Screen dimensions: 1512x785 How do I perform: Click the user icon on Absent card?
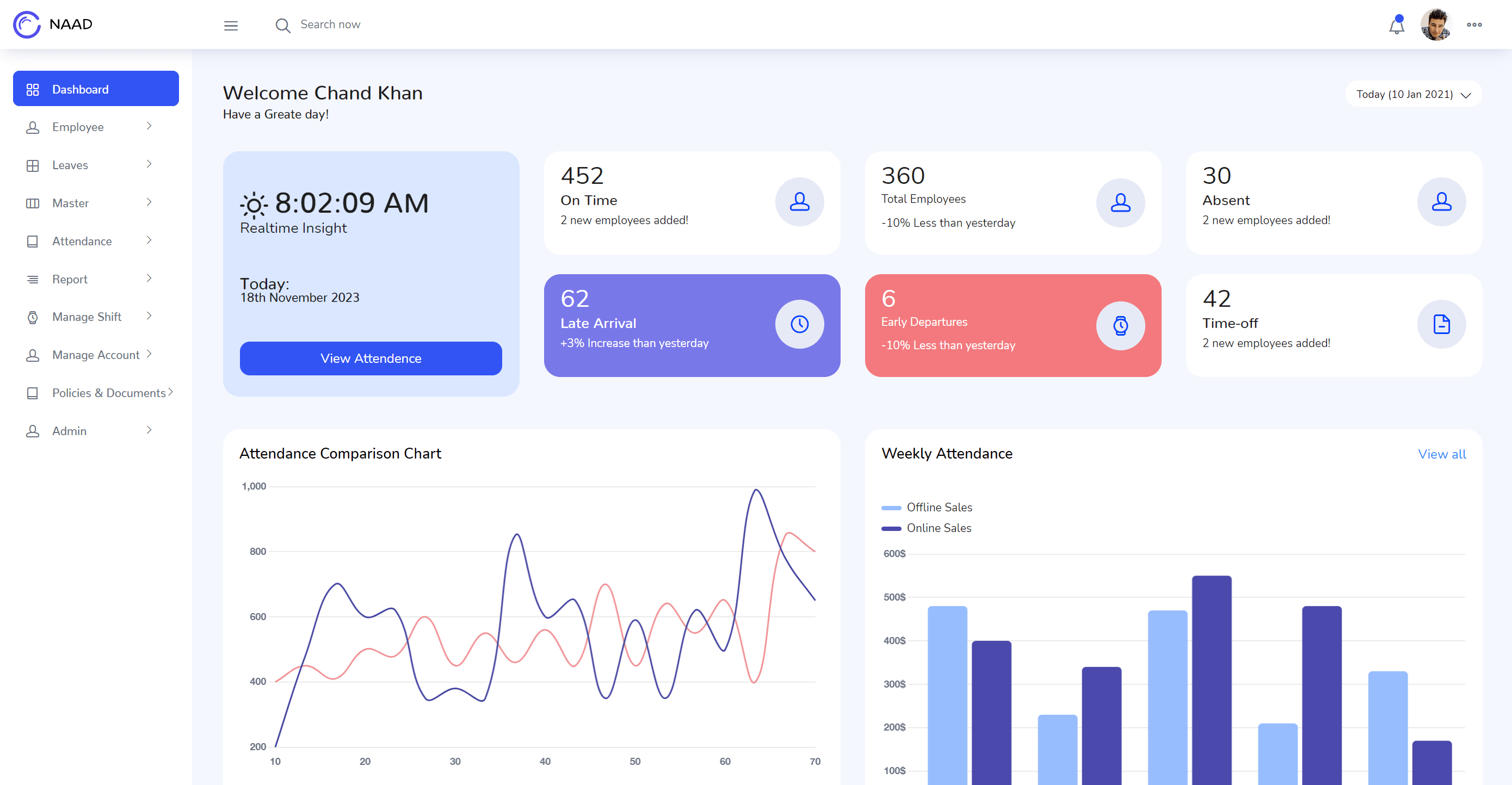(x=1442, y=202)
